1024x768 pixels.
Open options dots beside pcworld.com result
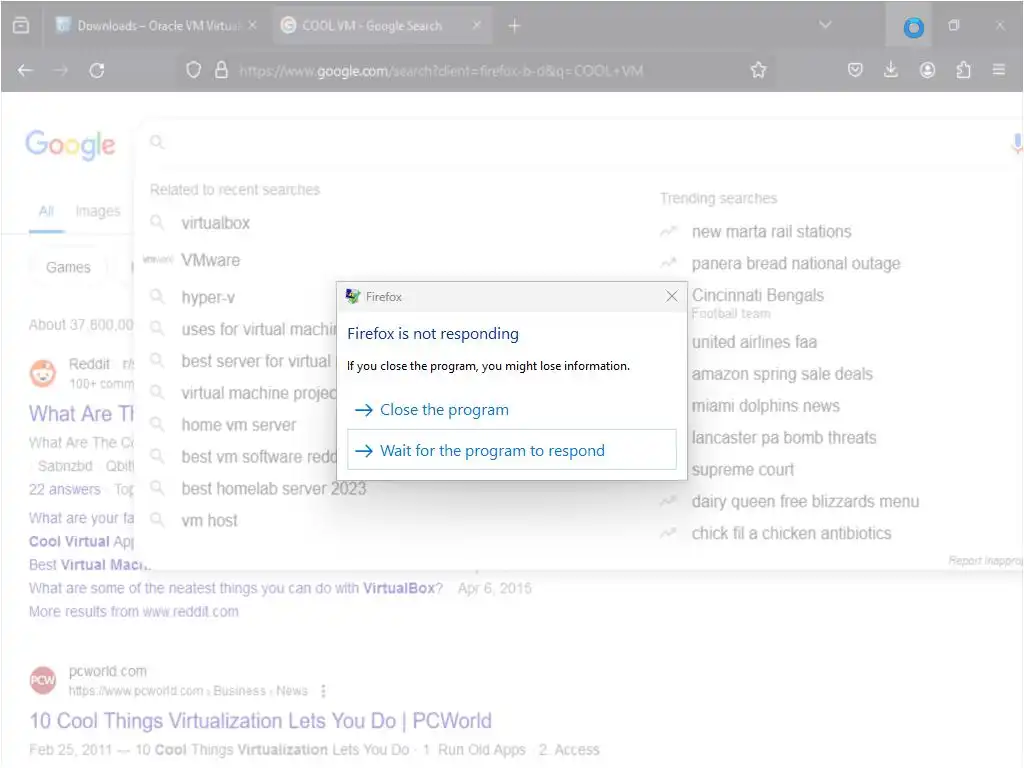tap(323, 691)
